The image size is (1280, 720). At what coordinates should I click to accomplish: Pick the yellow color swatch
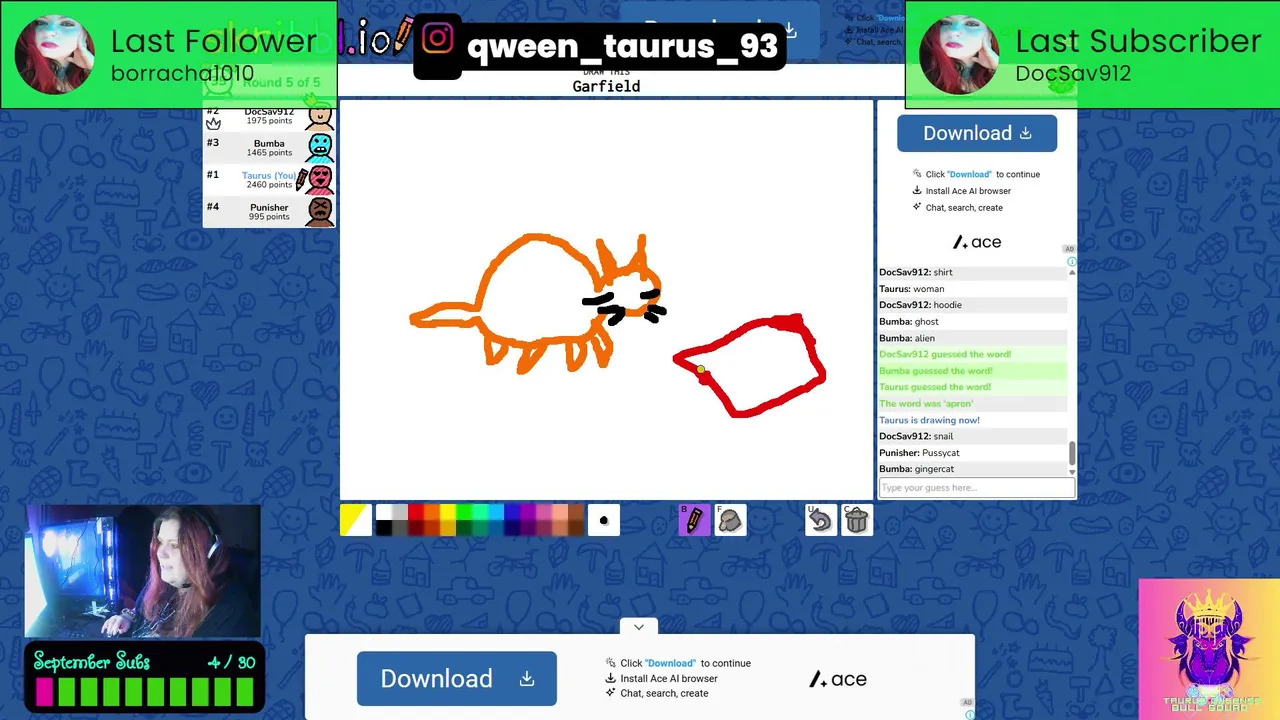[448, 512]
